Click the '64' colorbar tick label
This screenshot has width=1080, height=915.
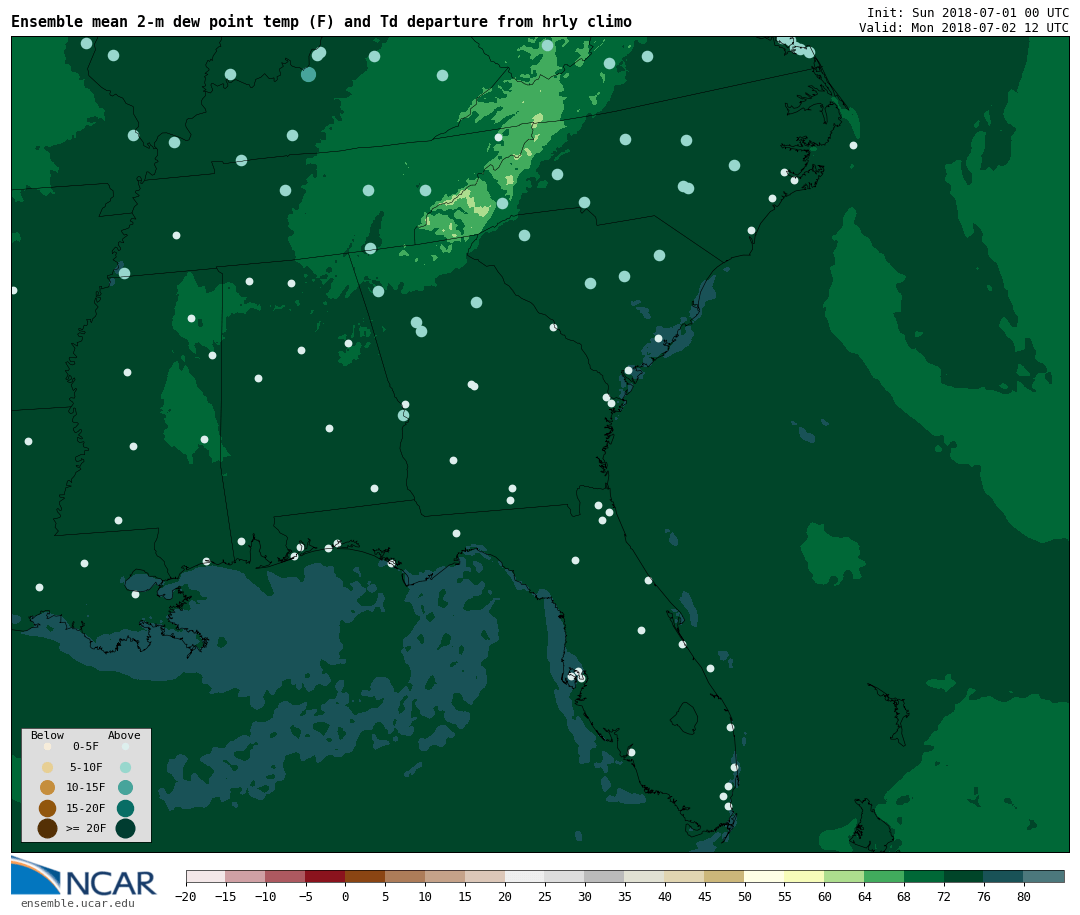[865, 896]
